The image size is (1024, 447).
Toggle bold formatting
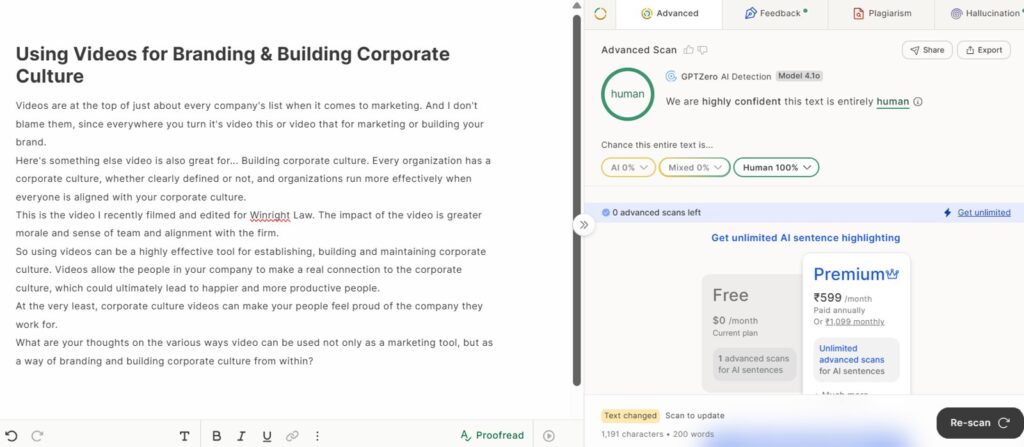coord(217,436)
